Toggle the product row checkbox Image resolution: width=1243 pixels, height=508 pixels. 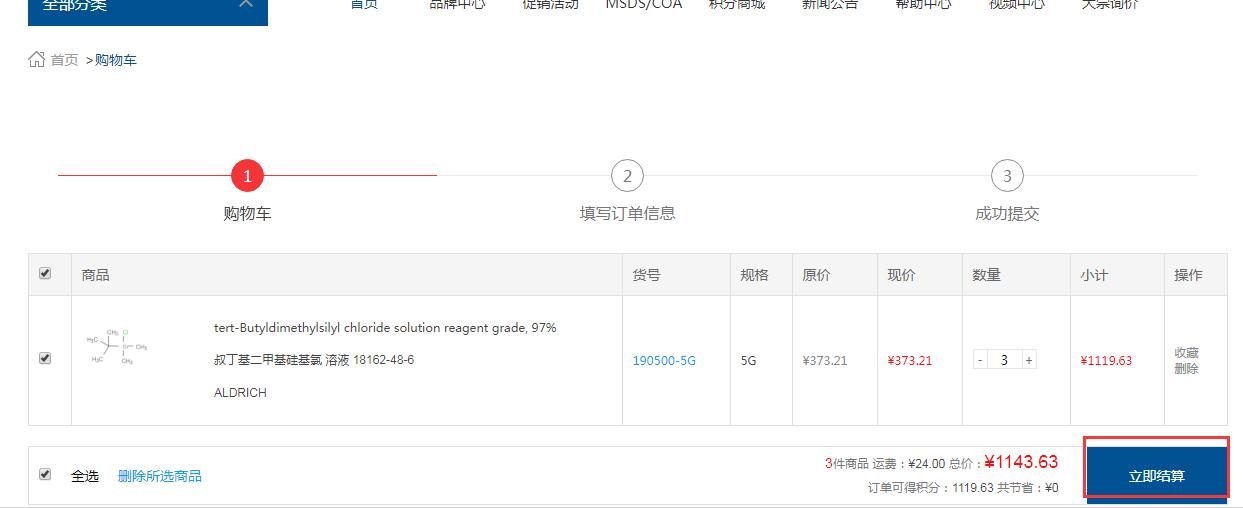44,358
